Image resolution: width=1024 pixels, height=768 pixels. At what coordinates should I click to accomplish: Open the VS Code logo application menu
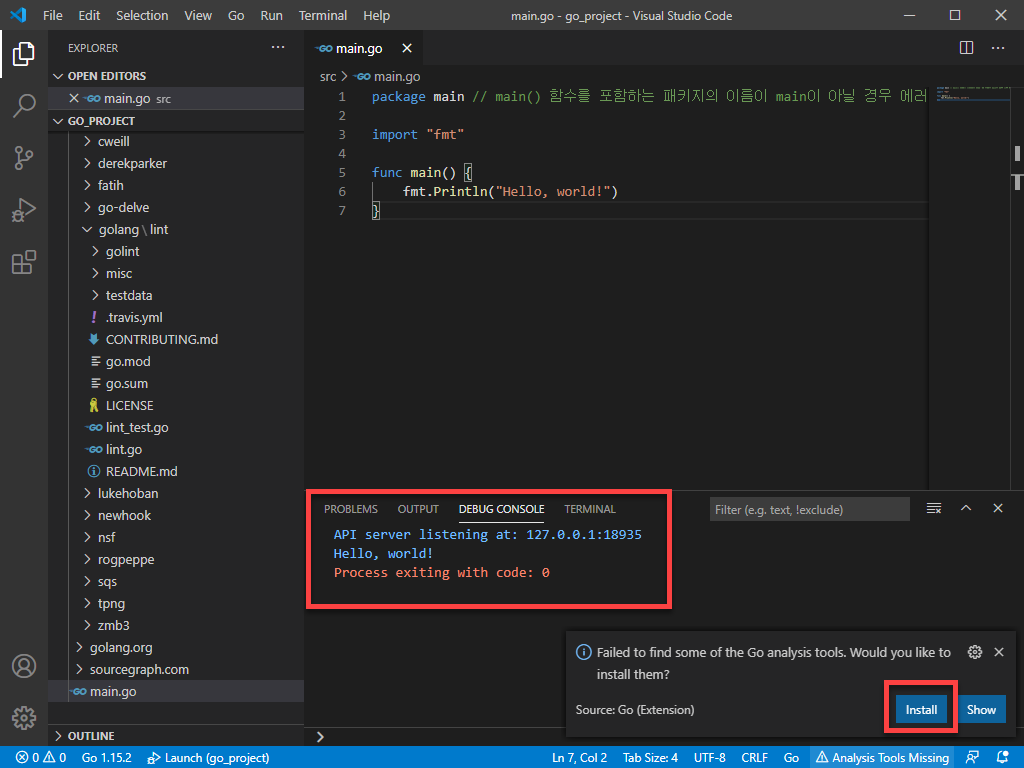click(x=18, y=15)
